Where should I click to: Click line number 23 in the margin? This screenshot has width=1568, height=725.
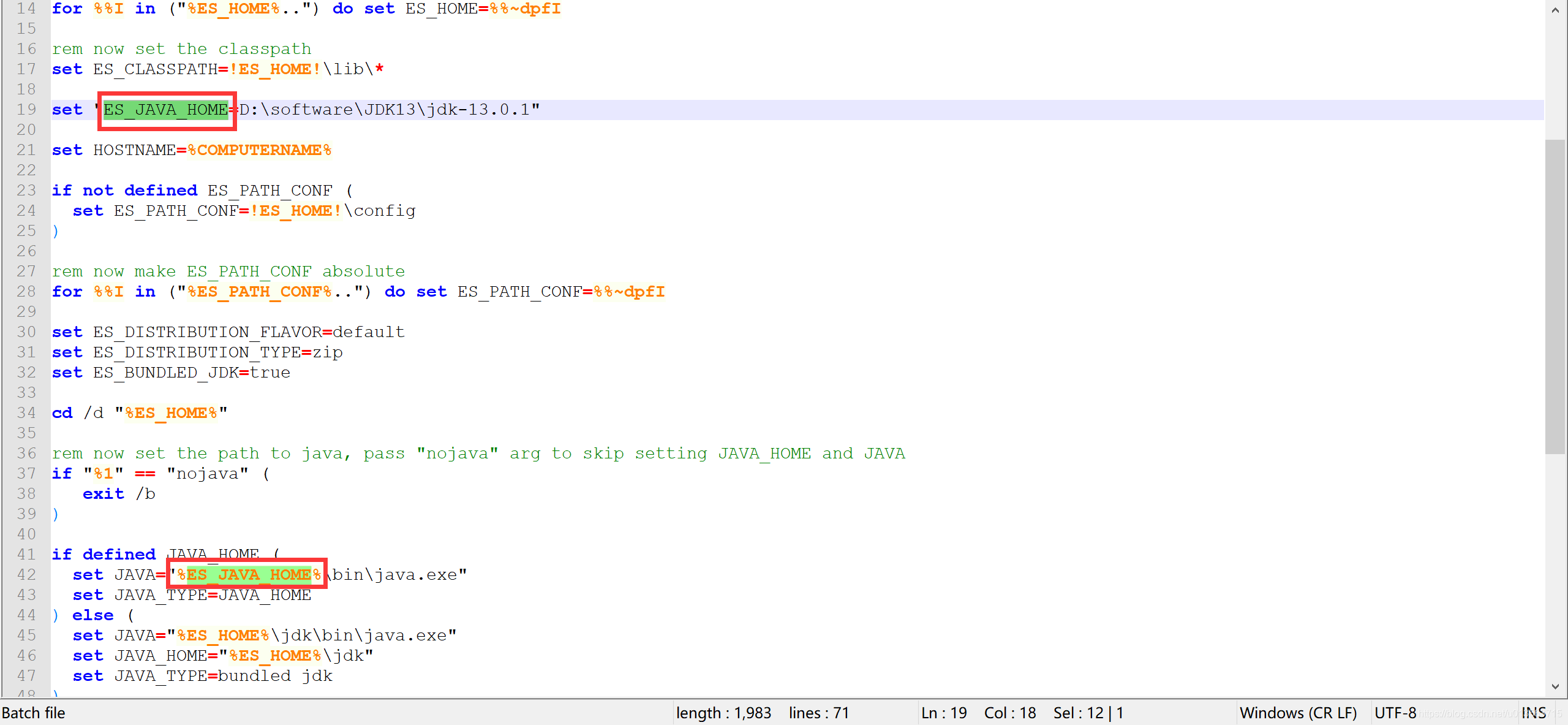coord(26,191)
